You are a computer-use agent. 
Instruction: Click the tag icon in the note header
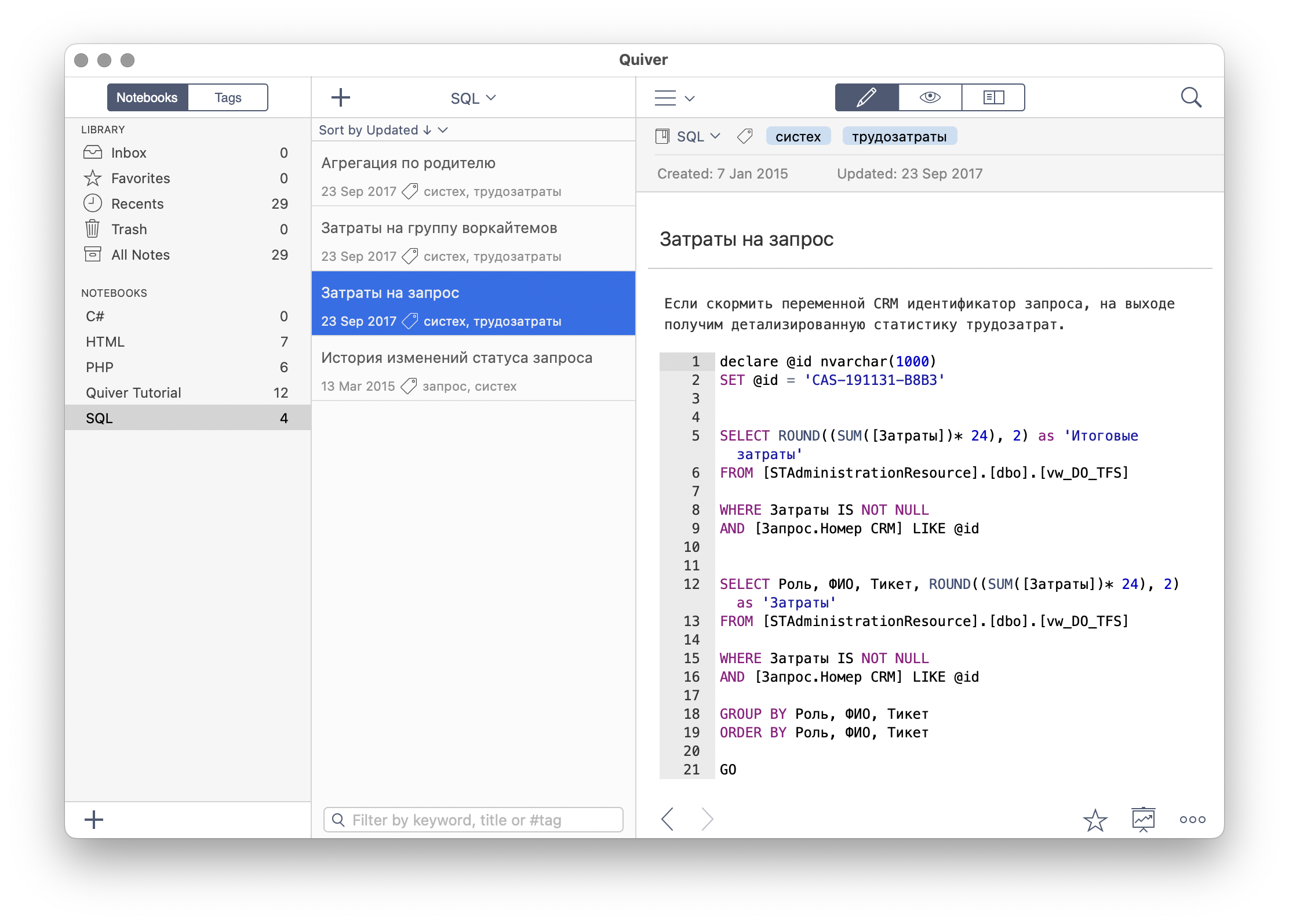[x=745, y=136]
